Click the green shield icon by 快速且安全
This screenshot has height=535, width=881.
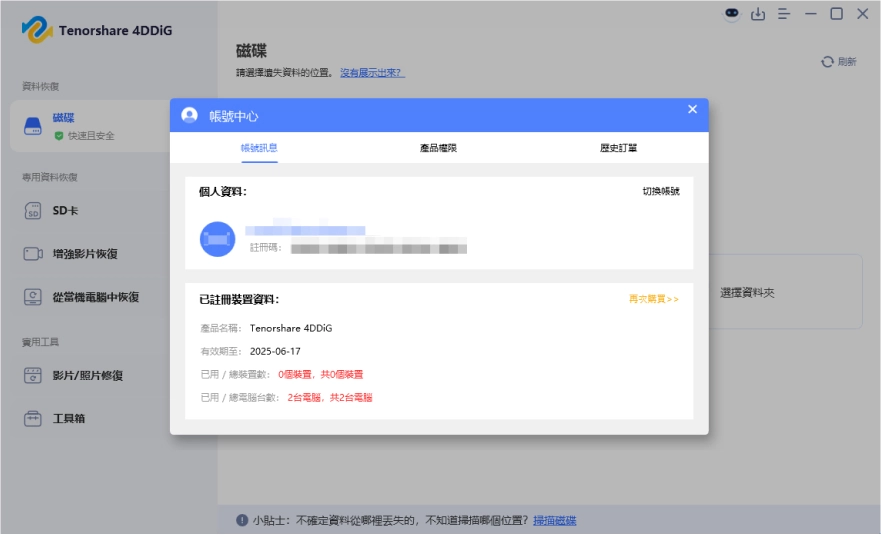click(59, 136)
